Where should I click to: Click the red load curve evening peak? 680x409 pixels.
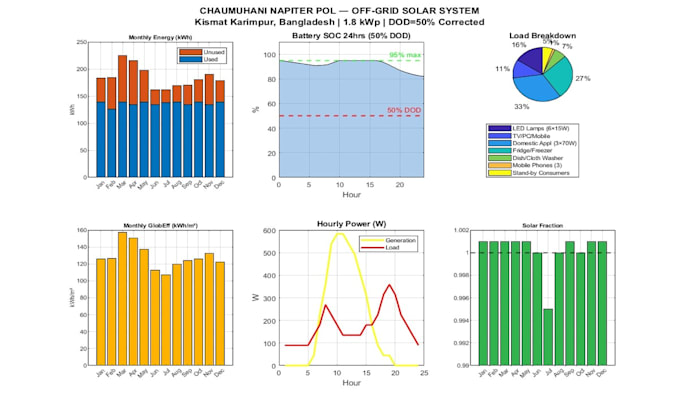(389, 285)
